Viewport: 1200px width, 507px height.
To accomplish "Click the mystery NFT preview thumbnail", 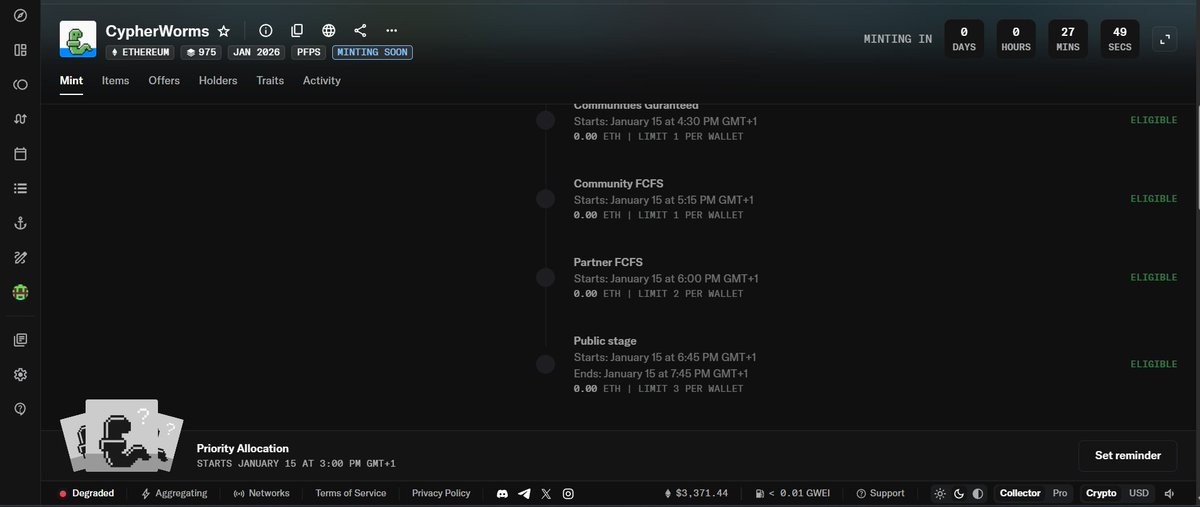I will pos(122,435).
